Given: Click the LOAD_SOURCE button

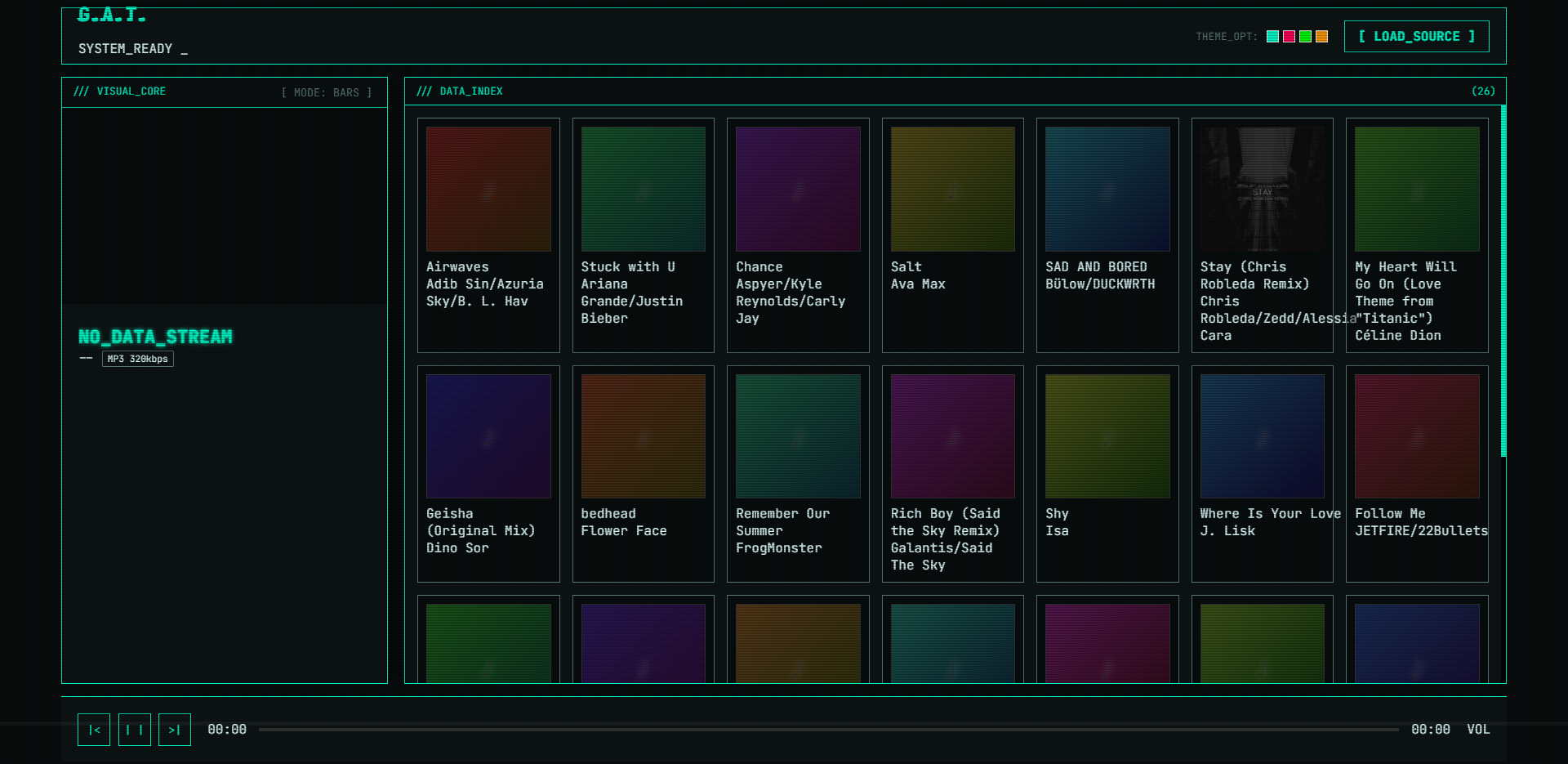Looking at the screenshot, I should click(1416, 37).
